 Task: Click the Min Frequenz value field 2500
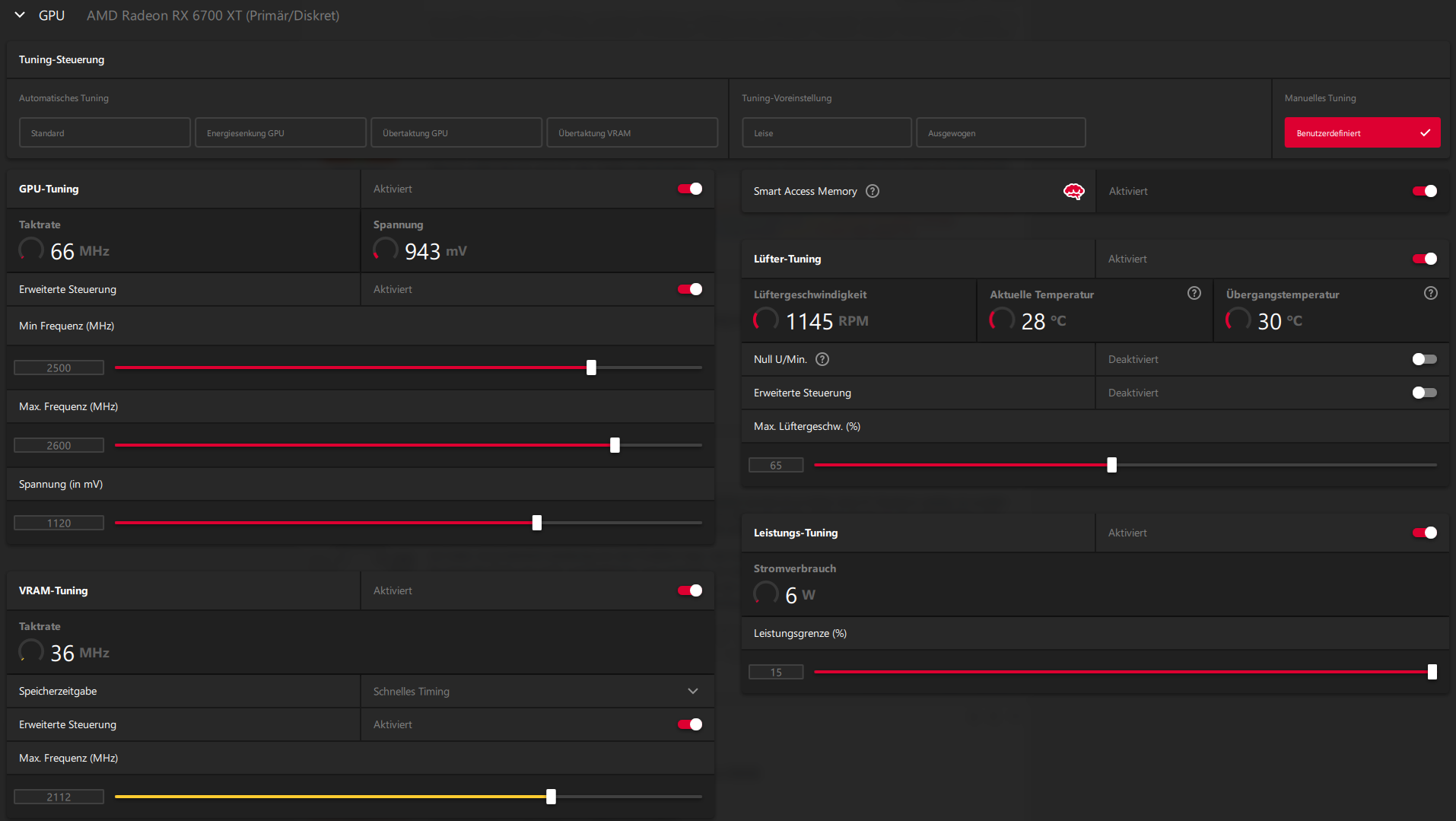pos(59,368)
